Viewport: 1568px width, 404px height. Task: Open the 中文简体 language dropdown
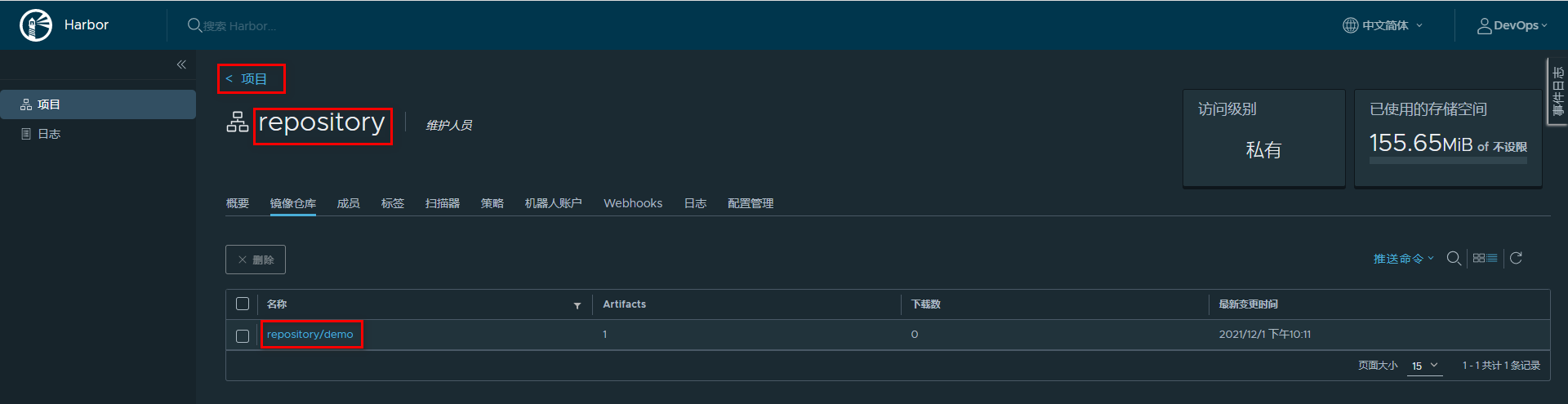coord(1384,25)
